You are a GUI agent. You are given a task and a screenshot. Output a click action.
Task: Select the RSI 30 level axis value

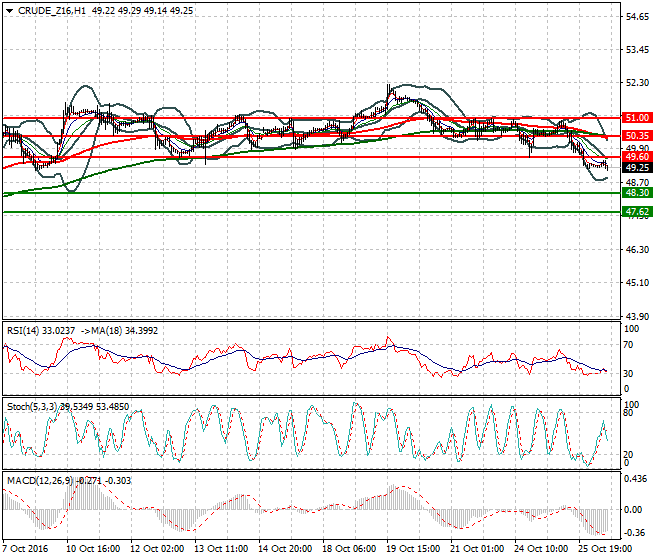coord(628,373)
